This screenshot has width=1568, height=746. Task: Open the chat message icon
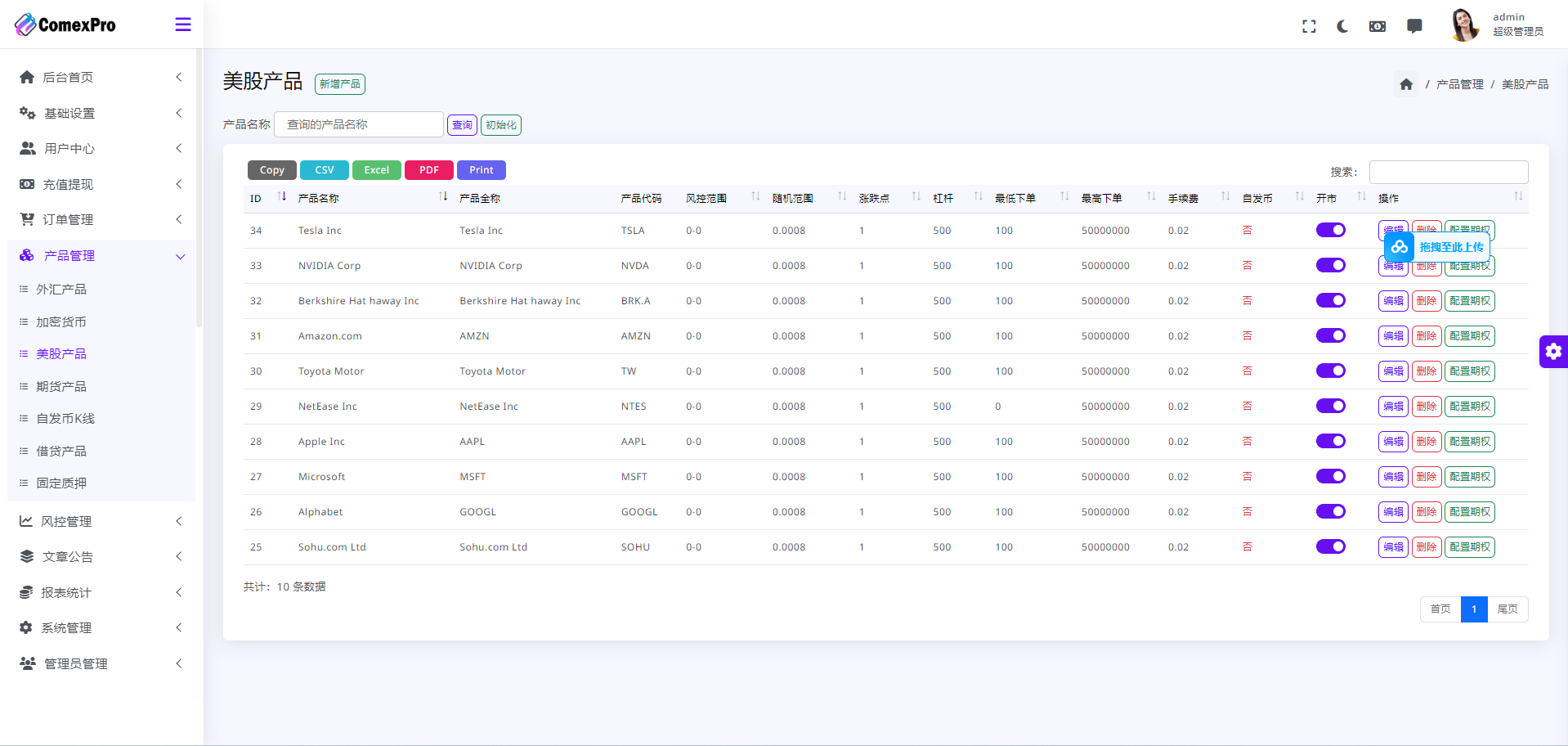click(x=1414, y=26)
